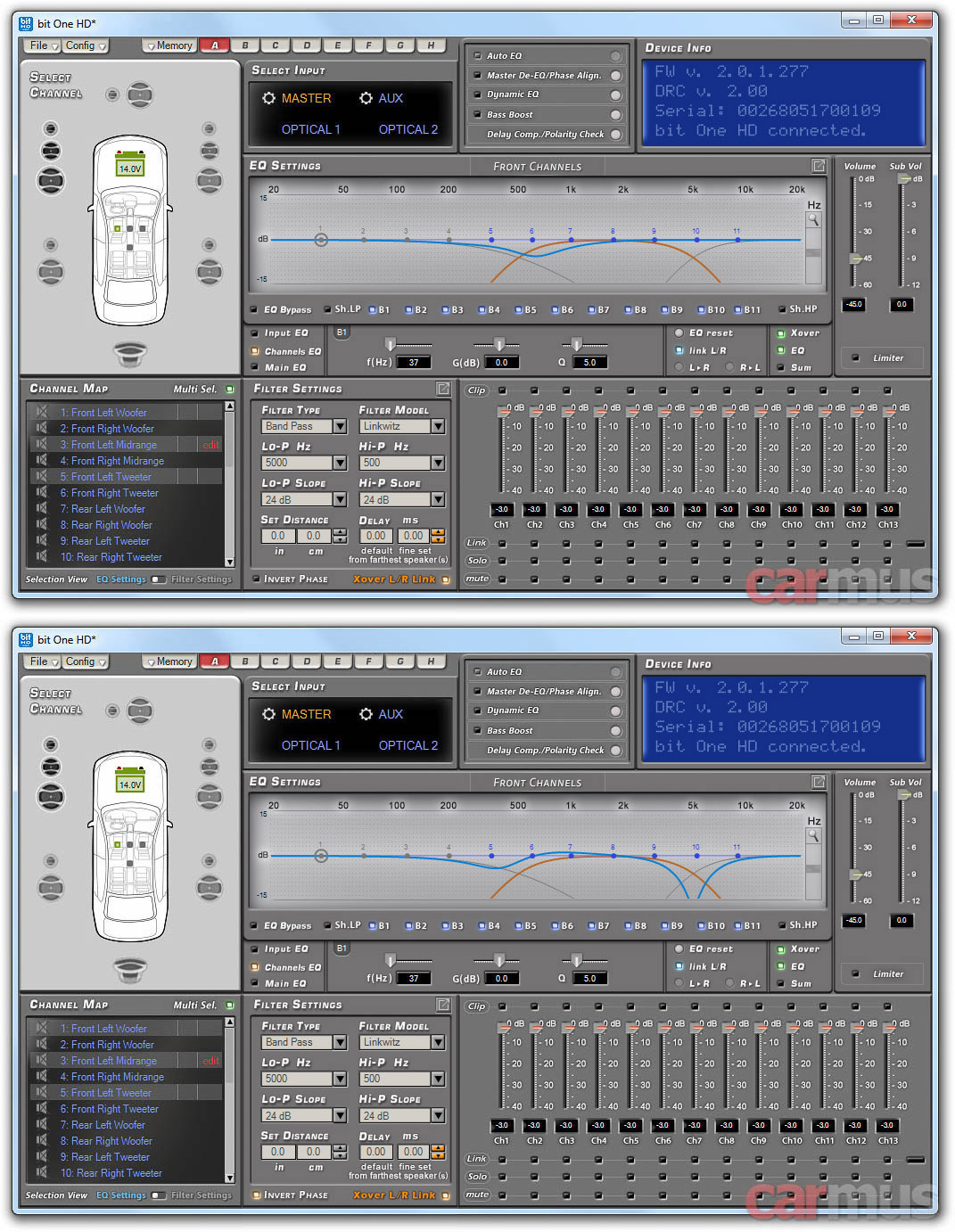Pop out the EQ Settings panel in lower window
The image size is (955, 1232).
pos(819,782)
